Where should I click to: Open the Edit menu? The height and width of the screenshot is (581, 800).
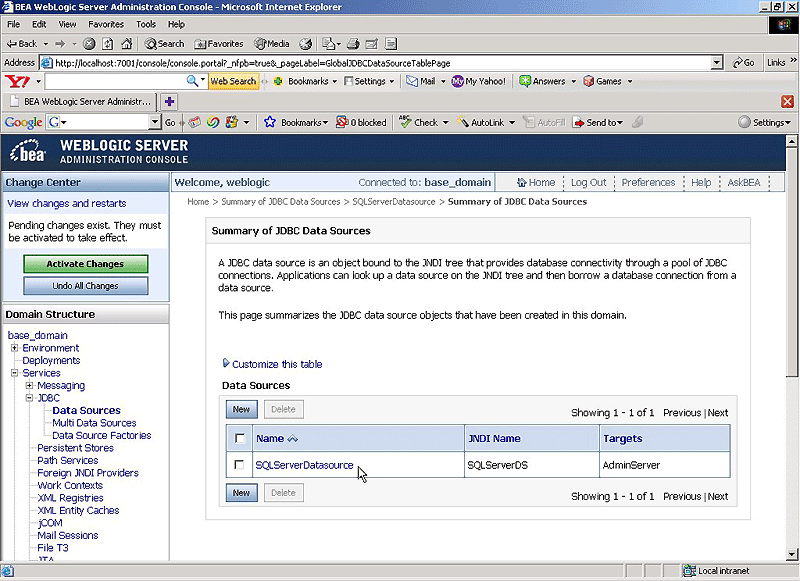pyautogui.click(x=39, y=24)
